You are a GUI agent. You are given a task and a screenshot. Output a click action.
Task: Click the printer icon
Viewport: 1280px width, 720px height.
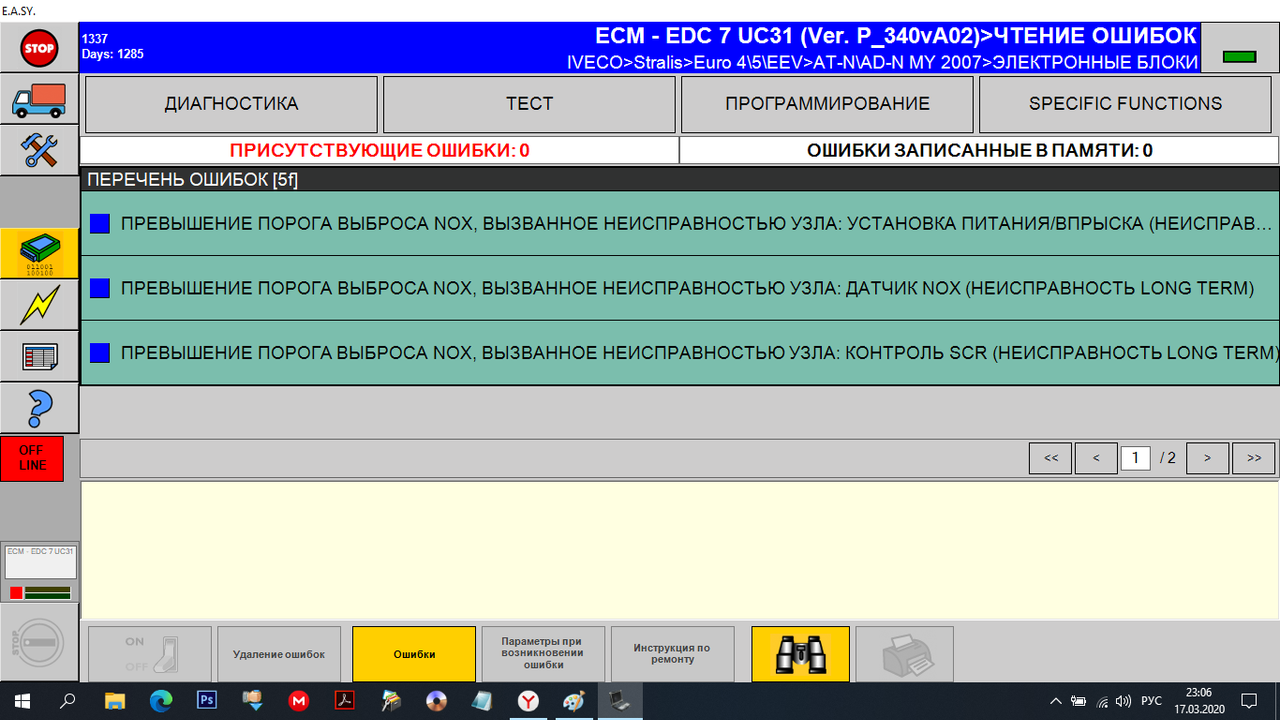tap(904, 654)
